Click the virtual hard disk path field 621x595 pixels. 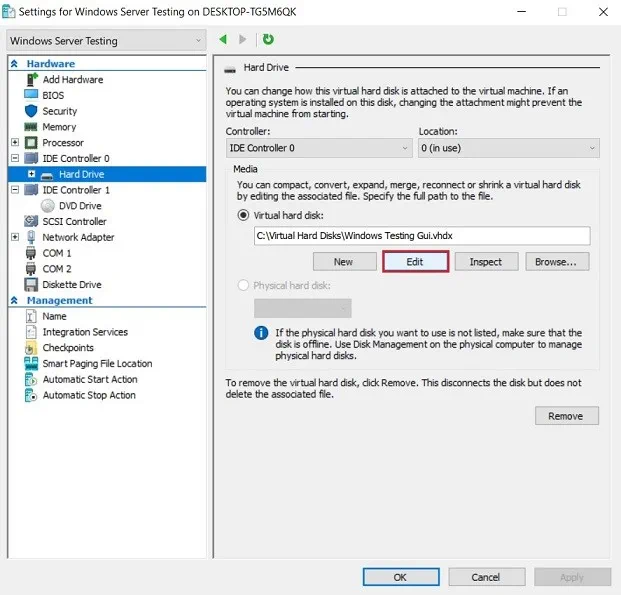point(421,236)
